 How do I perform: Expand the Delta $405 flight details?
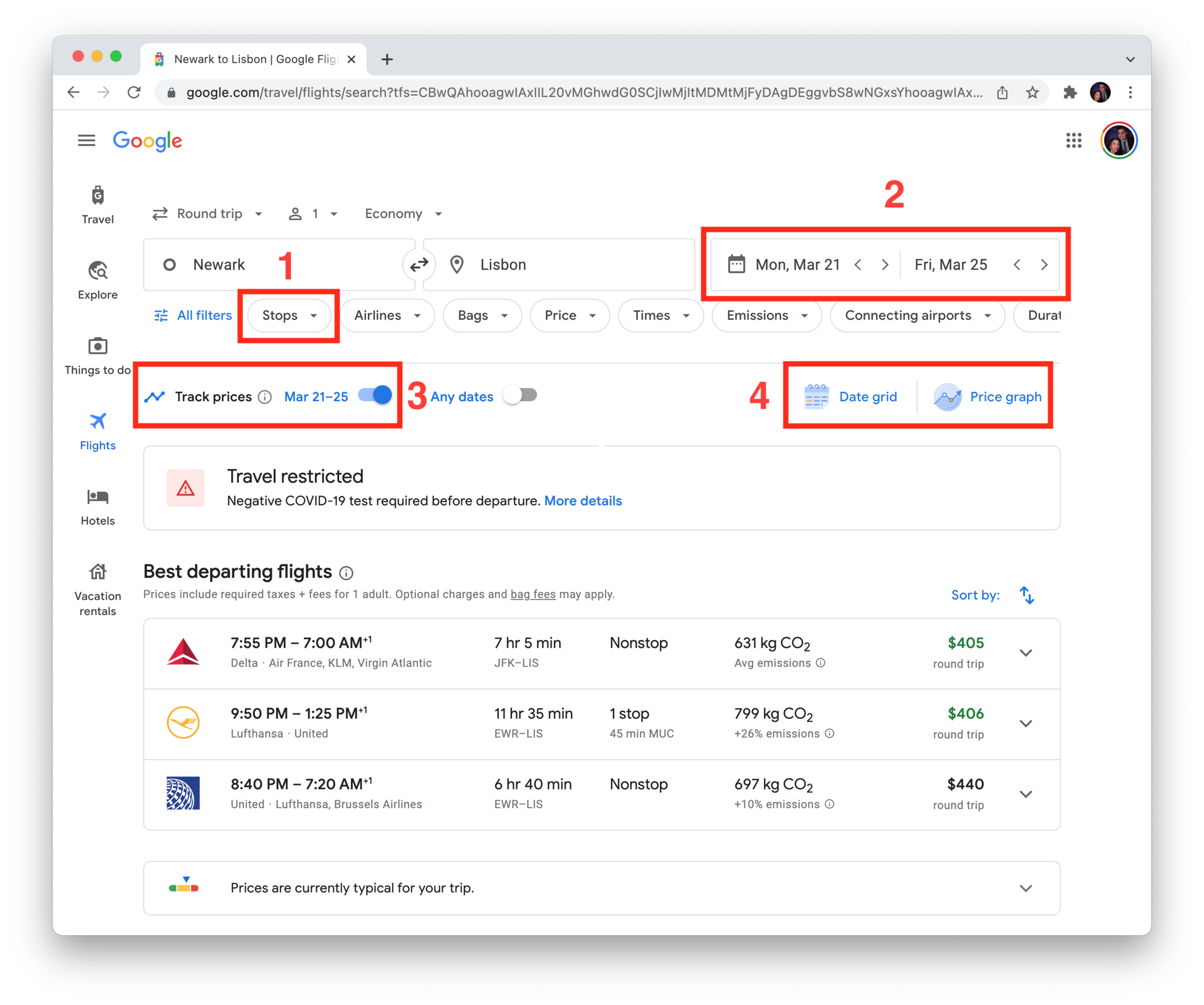coord(1026,653)
